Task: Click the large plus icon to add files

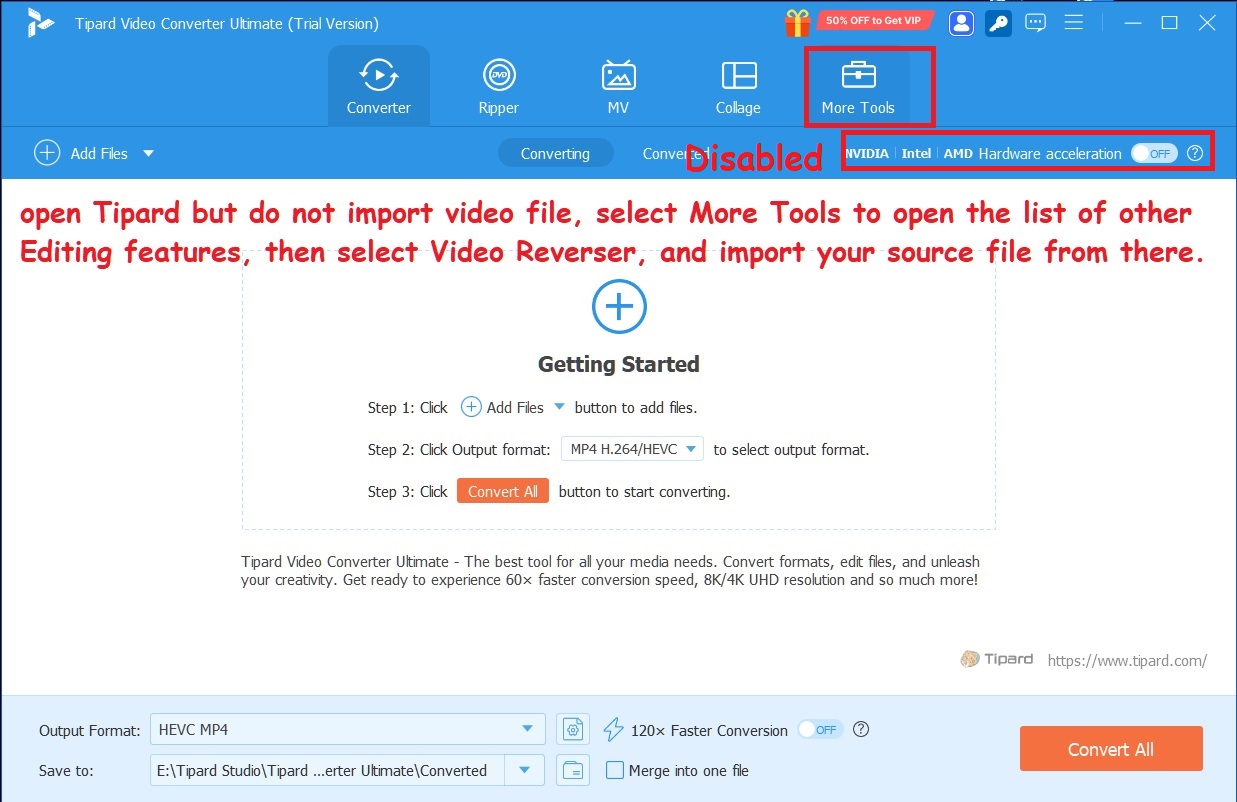Action: (x=619, y=306)
